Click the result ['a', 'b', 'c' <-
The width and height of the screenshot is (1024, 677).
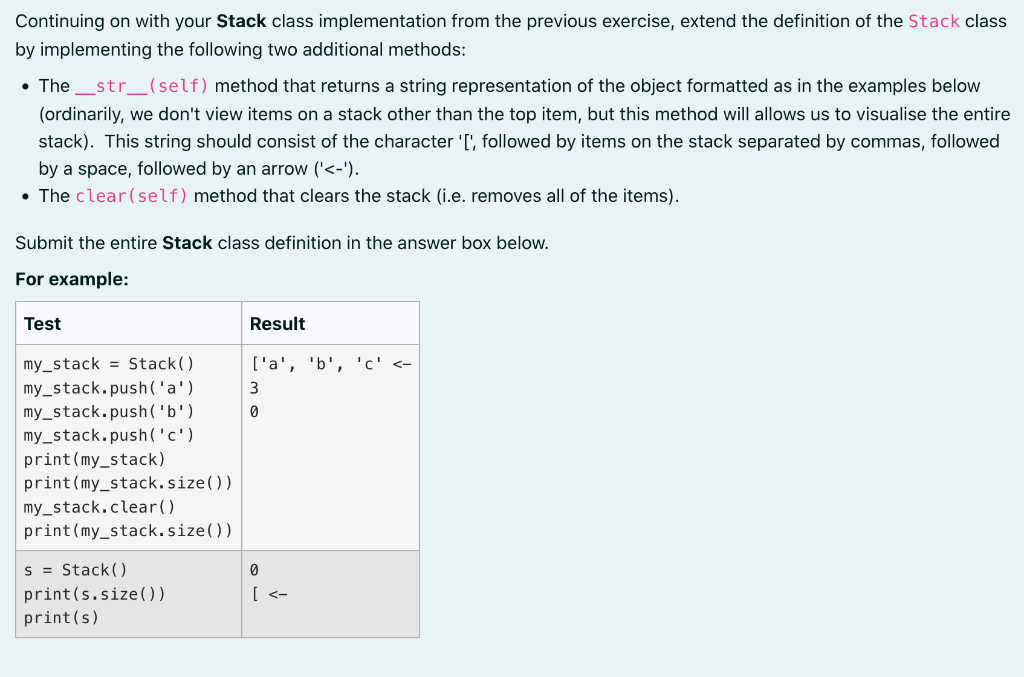(x=331, y=364)
